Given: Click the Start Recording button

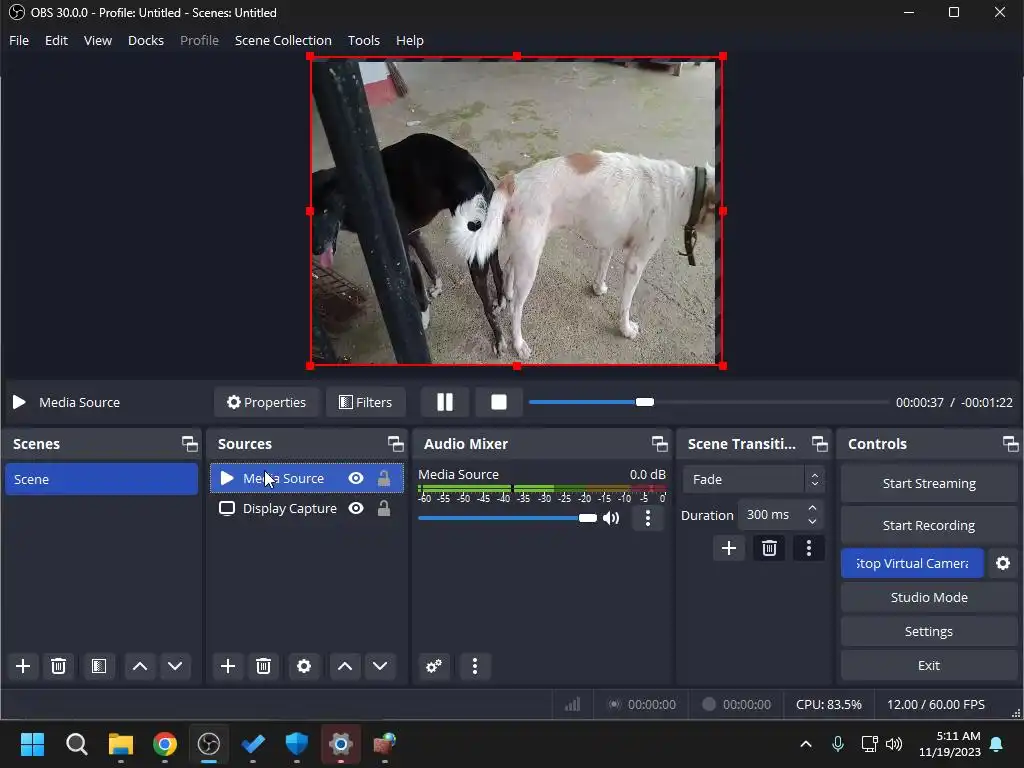Looking at the screenshot, I should pos(928,525).
